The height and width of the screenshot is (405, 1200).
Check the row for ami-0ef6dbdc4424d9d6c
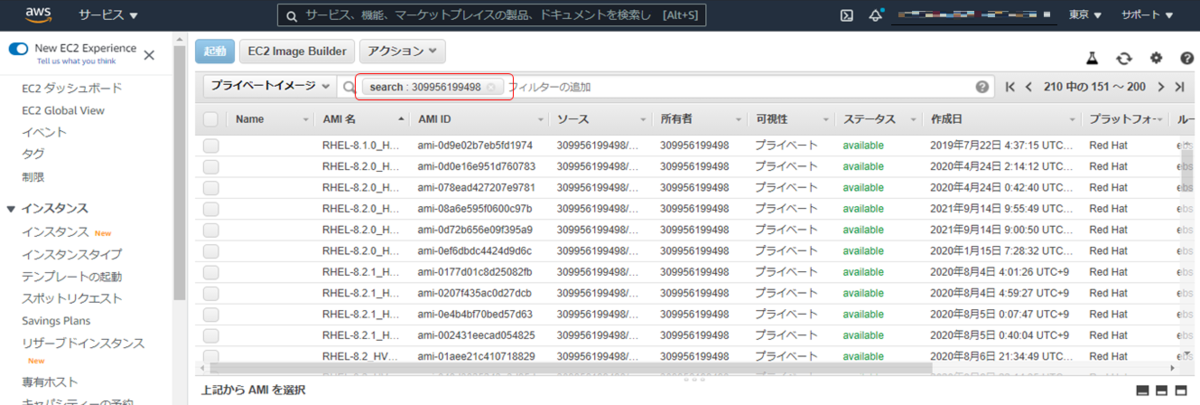tap(210, 250)
